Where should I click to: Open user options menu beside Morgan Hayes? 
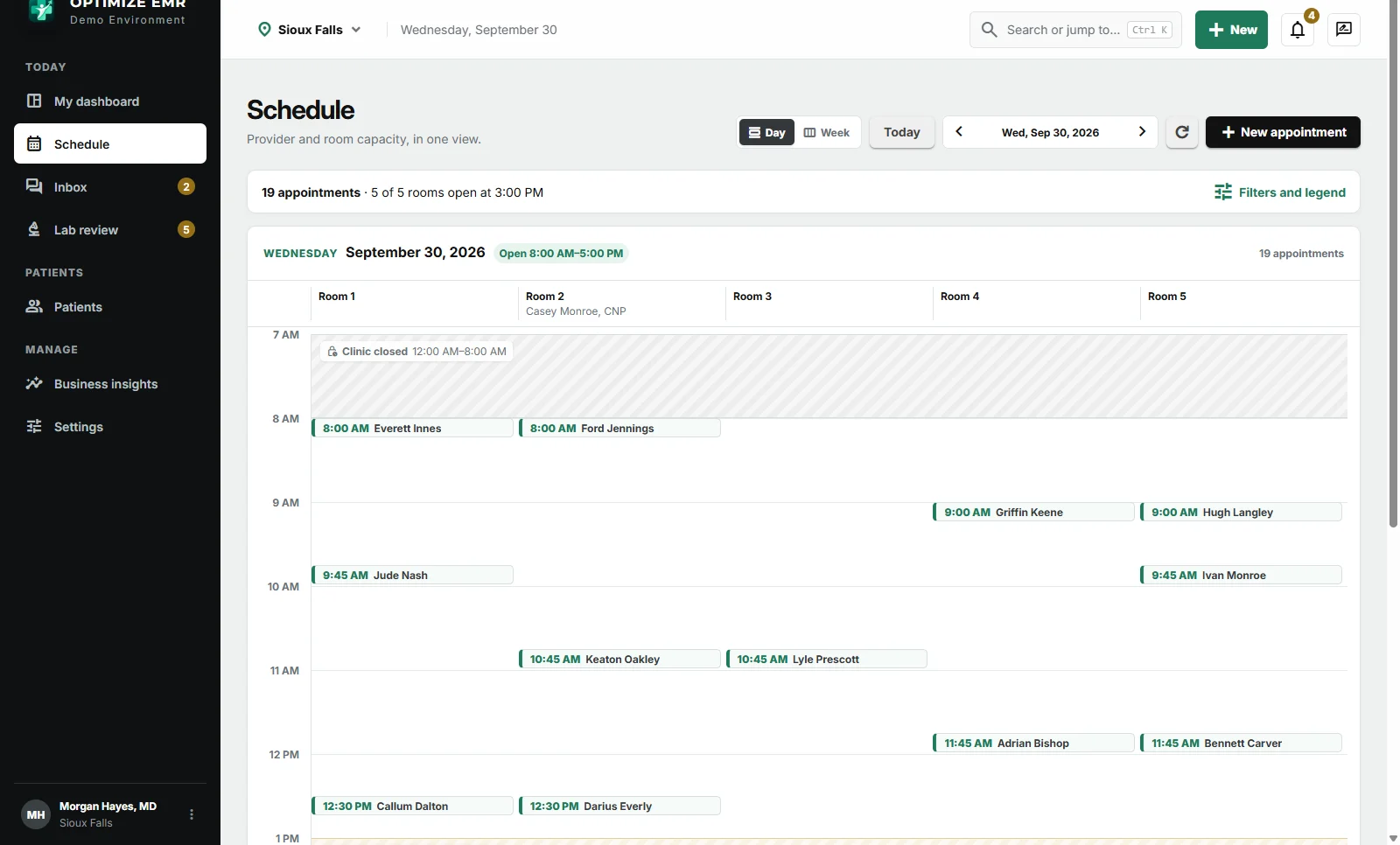point(192,814)
